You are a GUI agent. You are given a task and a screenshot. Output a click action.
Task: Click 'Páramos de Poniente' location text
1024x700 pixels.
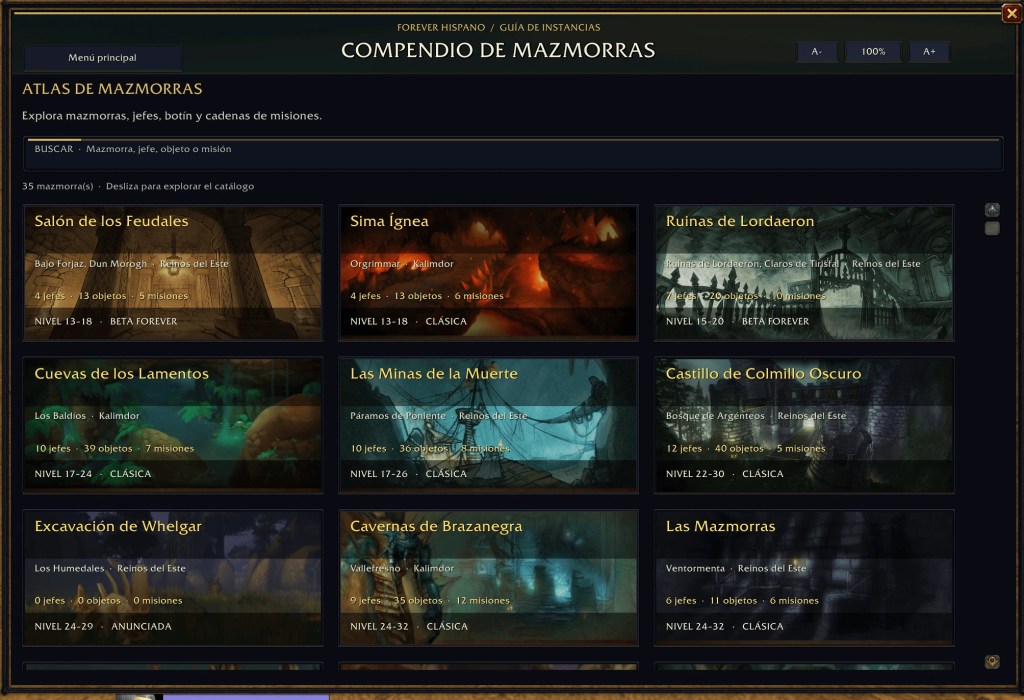pyautogui.click(x=398, y=416)
